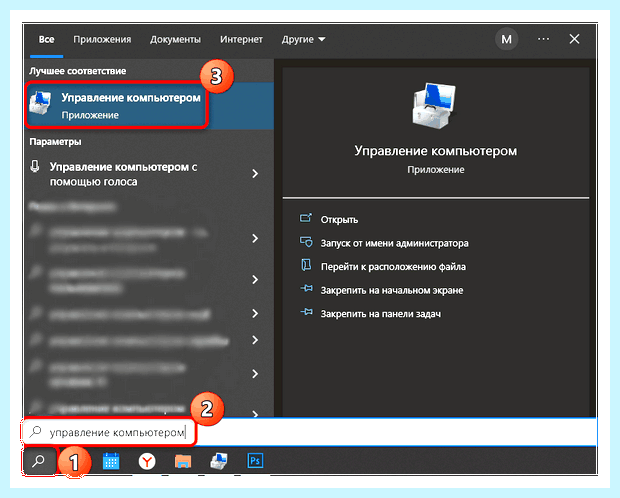Select Закрепить на панели задач
The image size is (620, 498).
pyautogui.click(x=380, y=314)
